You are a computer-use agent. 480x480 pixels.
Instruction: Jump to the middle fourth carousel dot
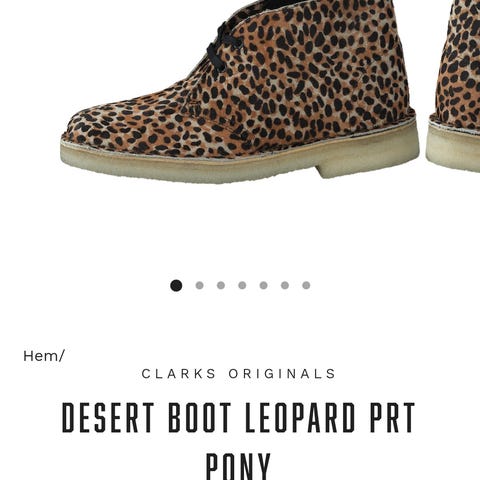point(242,285)
